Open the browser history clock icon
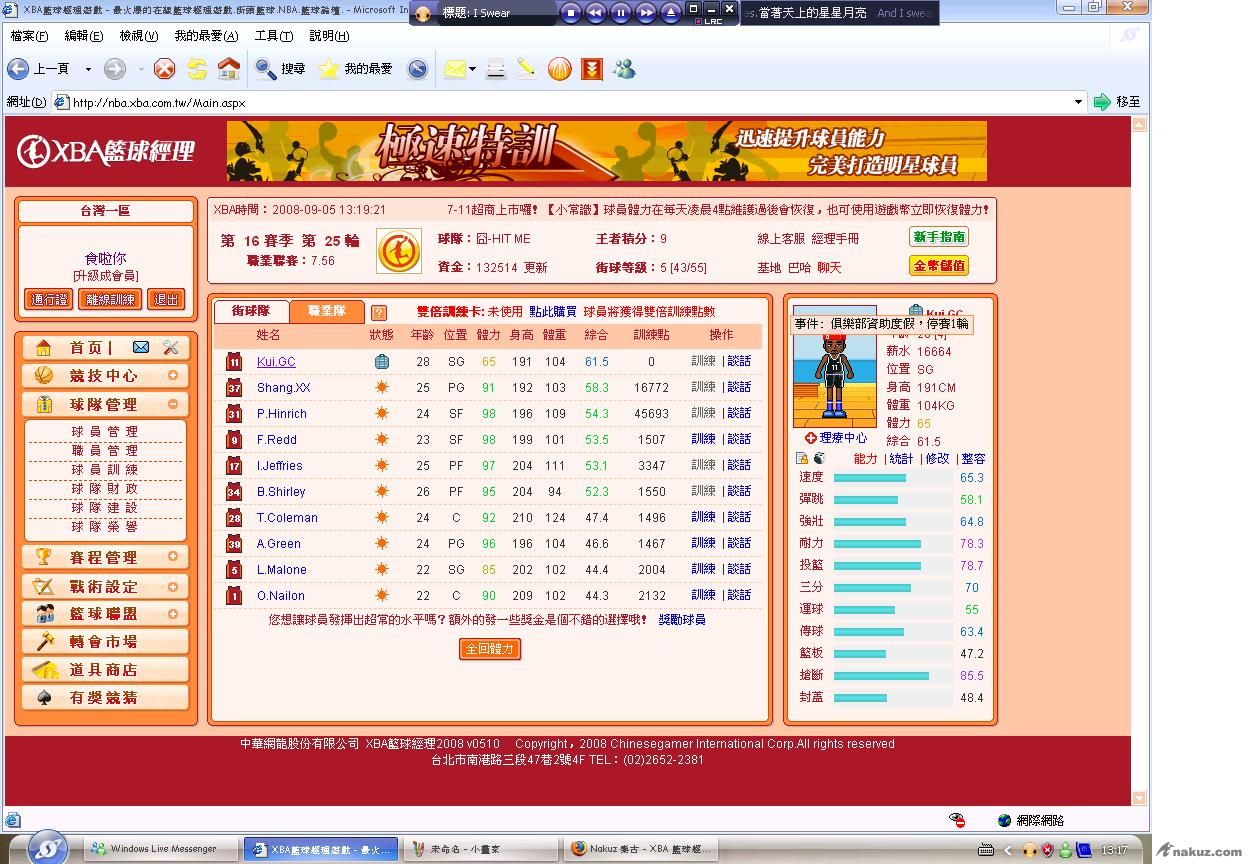The height and width of the screenshot is (864, 1250). click(417, 69)
